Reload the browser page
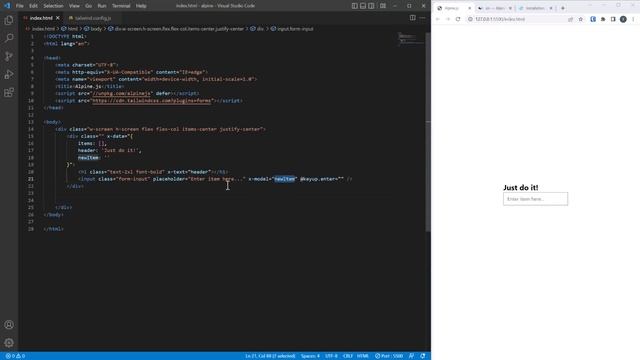 pos(458,19)
